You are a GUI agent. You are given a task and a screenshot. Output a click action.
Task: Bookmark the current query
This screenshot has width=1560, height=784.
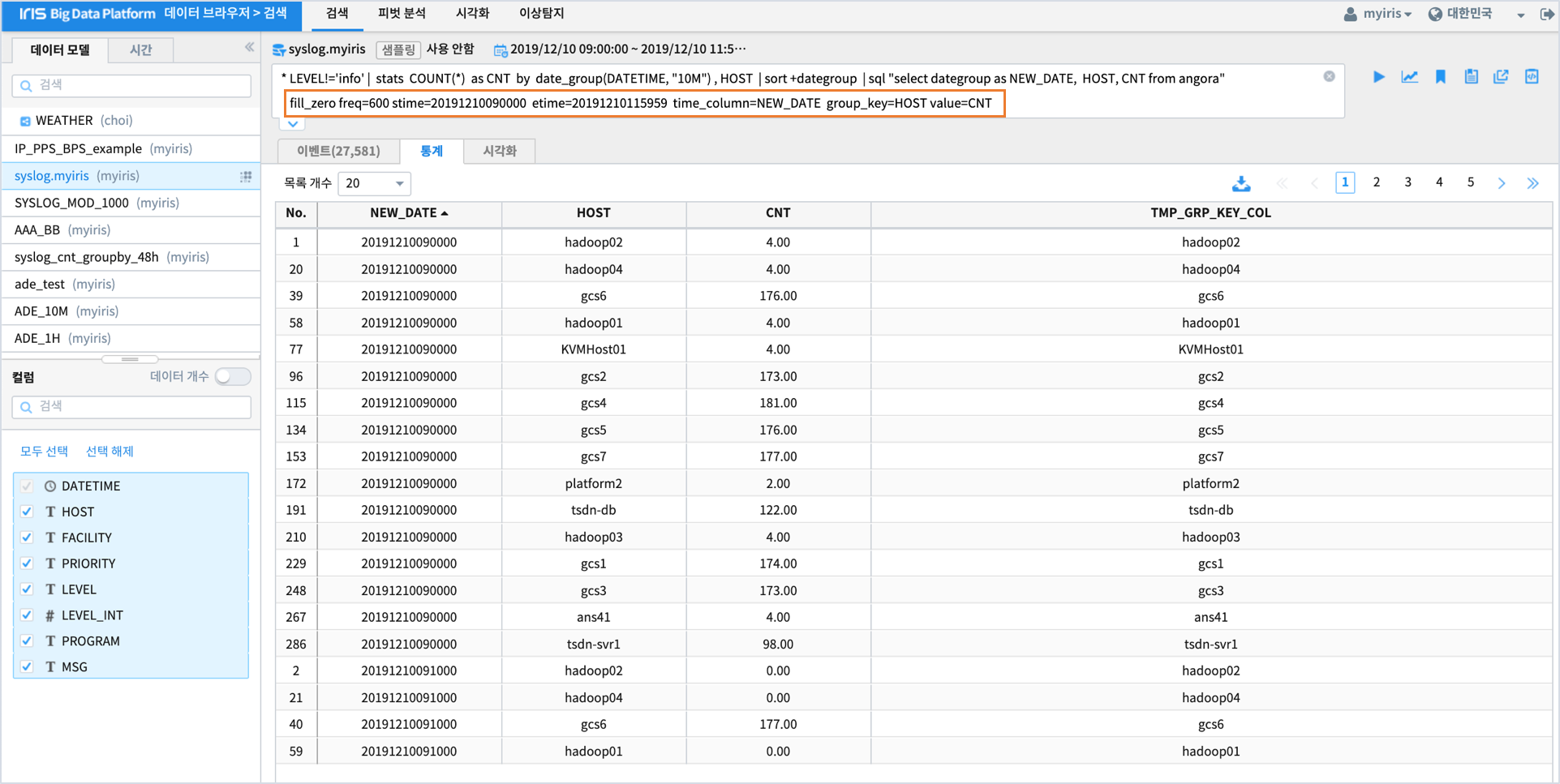[x=1440, y=77]
